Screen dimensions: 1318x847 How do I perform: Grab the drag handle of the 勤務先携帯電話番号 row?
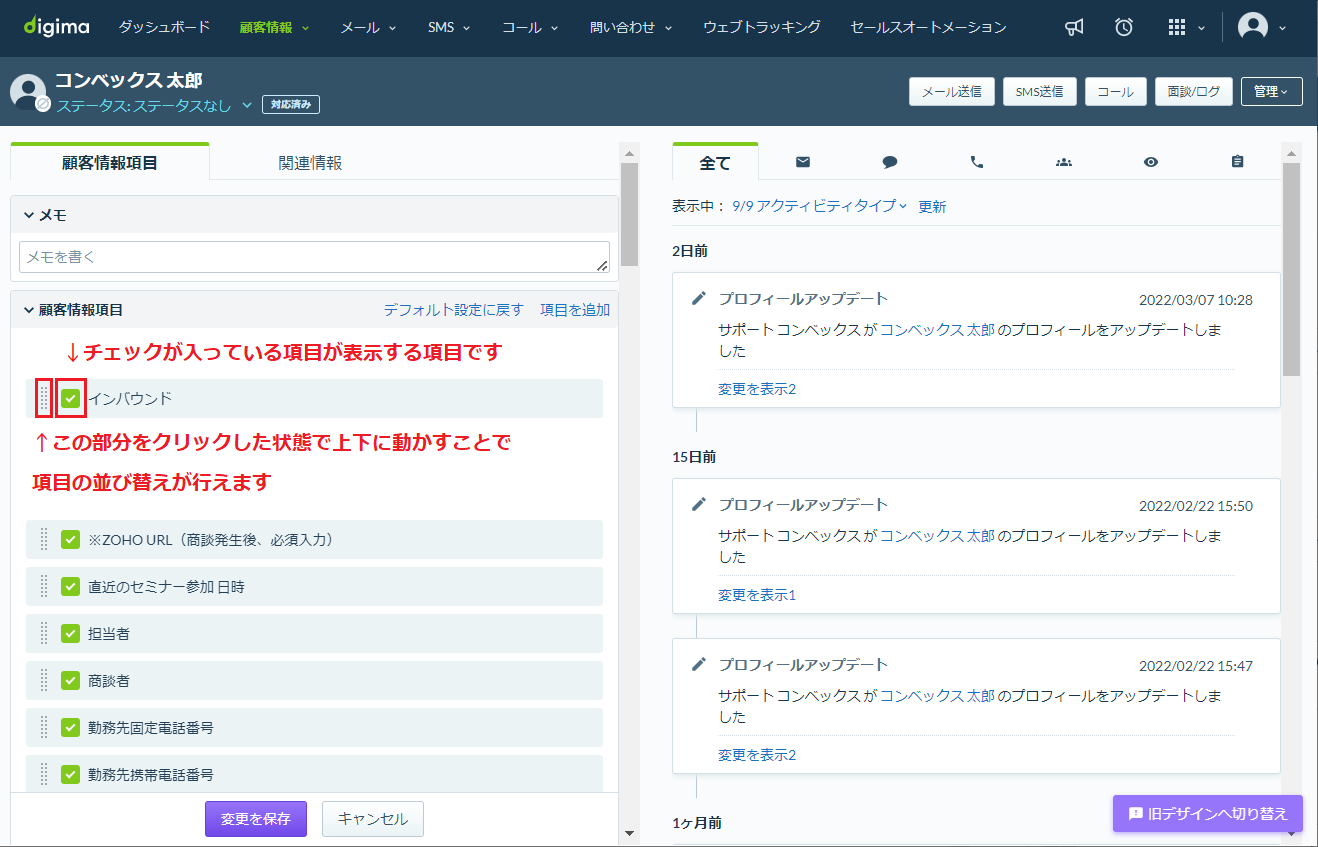[x=44, y=775]
